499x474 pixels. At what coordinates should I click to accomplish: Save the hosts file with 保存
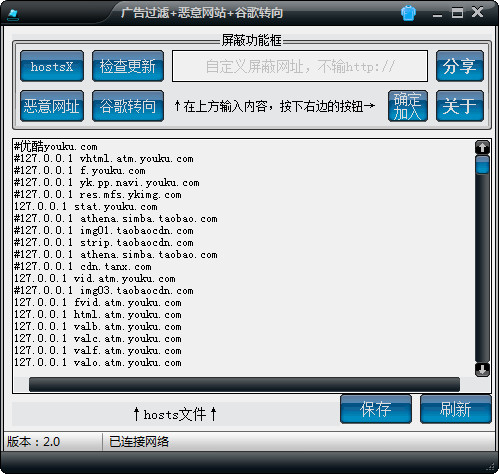click(x=376, y=409)
